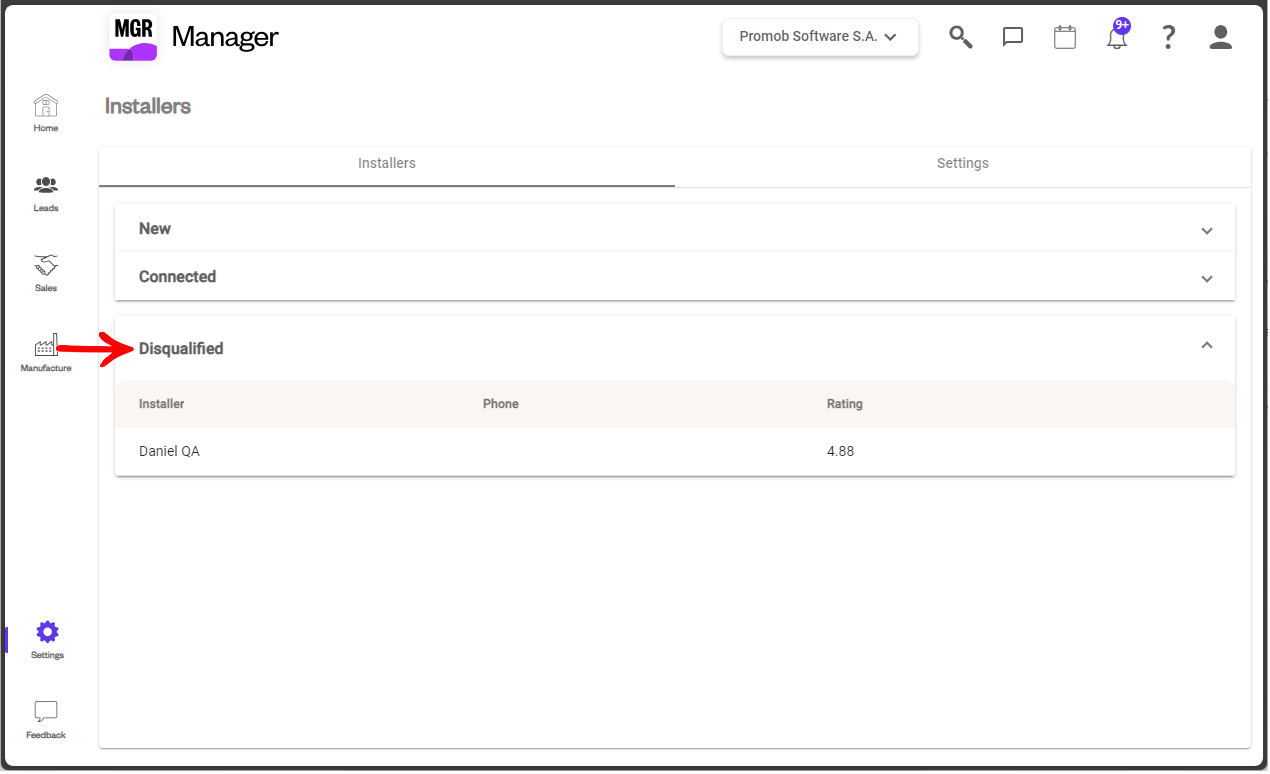The image size is (1270, 774).
Task: Expand the Connected section chevron
Action: tap(1207, 279)
